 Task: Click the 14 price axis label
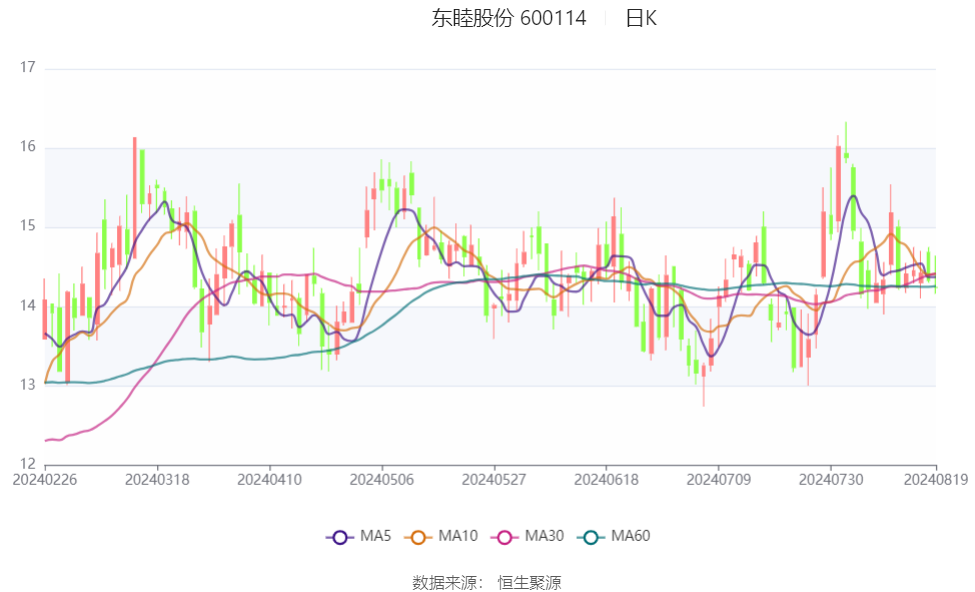(x=27, y=305)
